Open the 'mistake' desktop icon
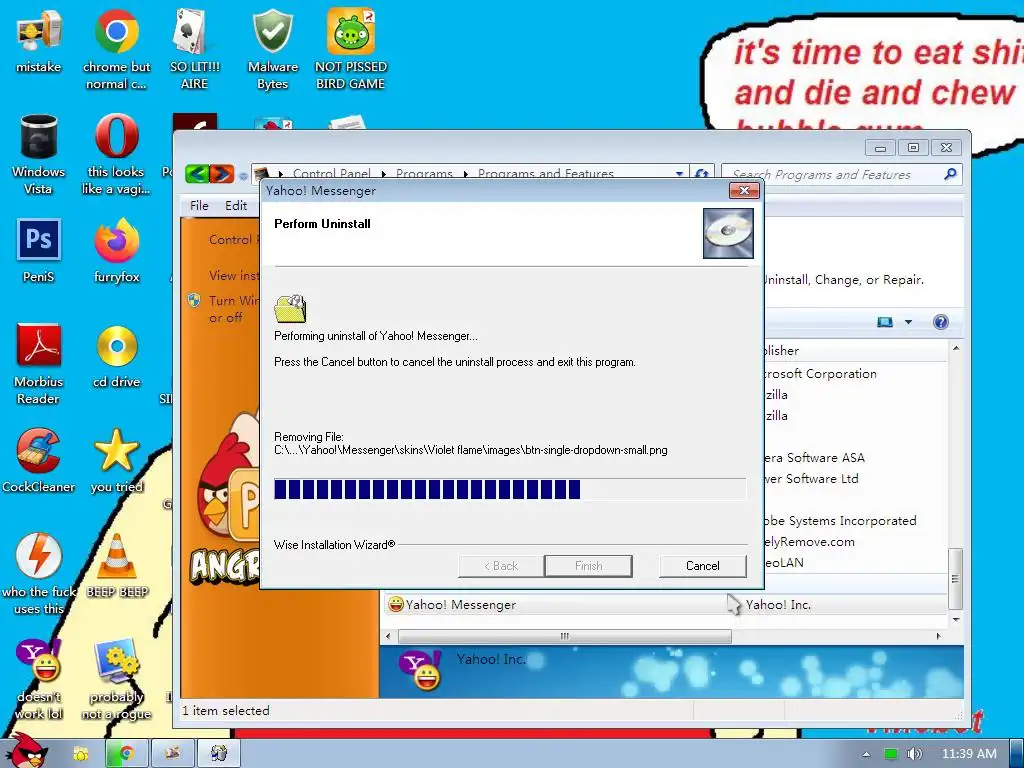This screenshot has width=1024, height=768. tap(38, 40)
